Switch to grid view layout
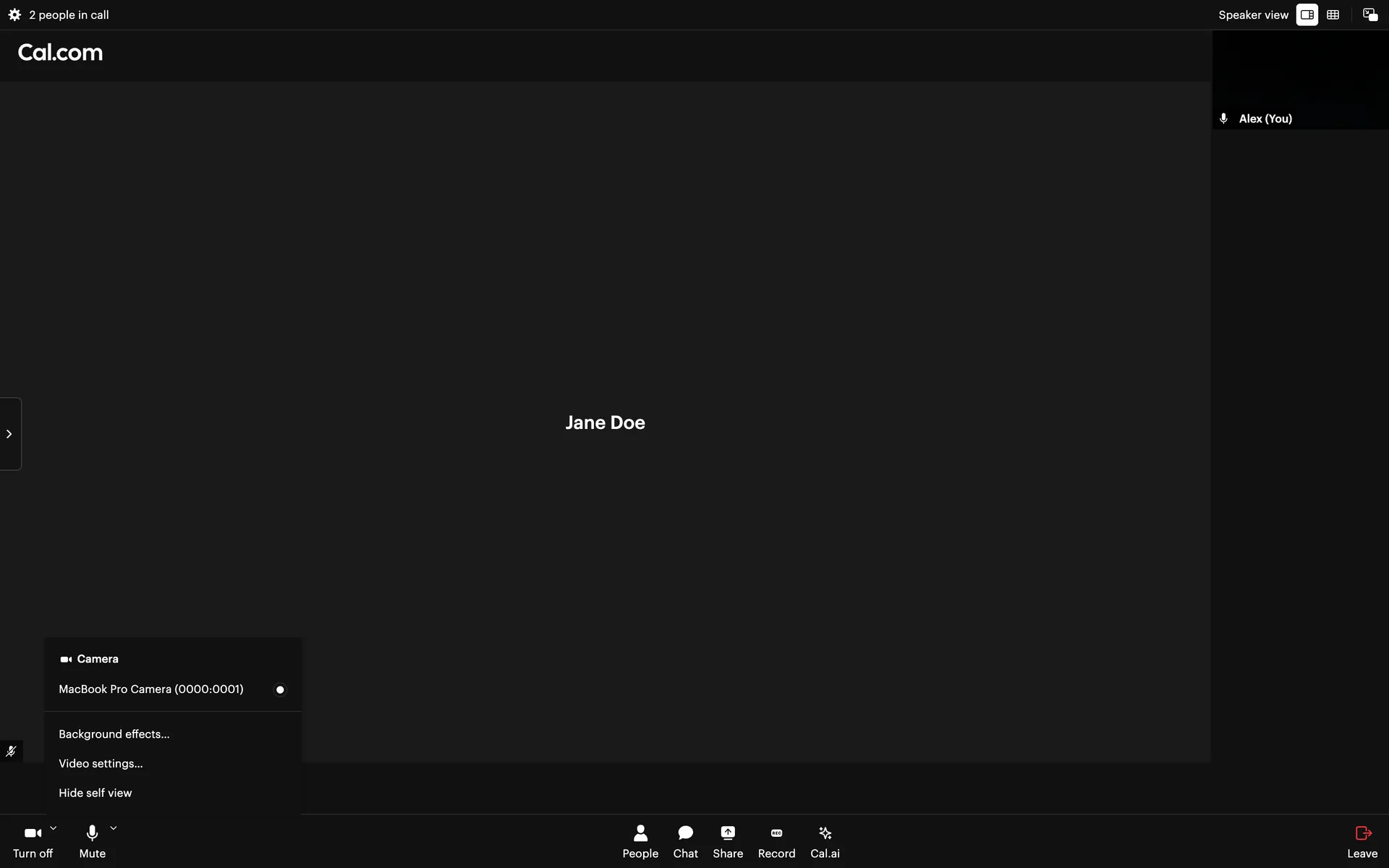This screenshot has height=868, width=1389. (x=1333, y=14)
